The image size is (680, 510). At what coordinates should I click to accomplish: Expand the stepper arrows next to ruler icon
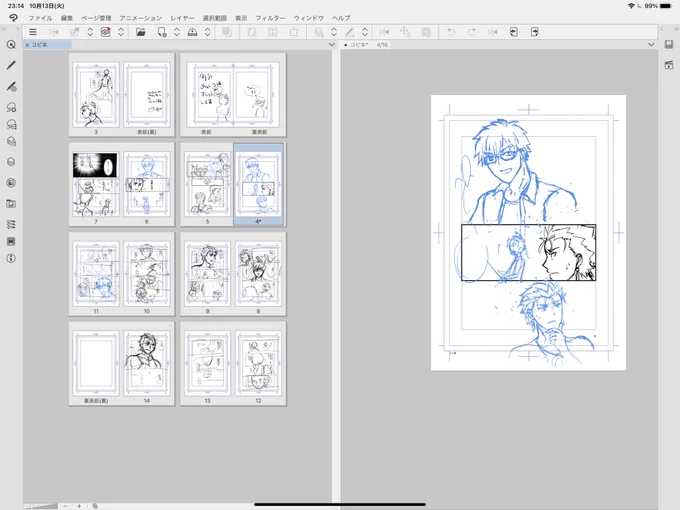pos(365,32)
